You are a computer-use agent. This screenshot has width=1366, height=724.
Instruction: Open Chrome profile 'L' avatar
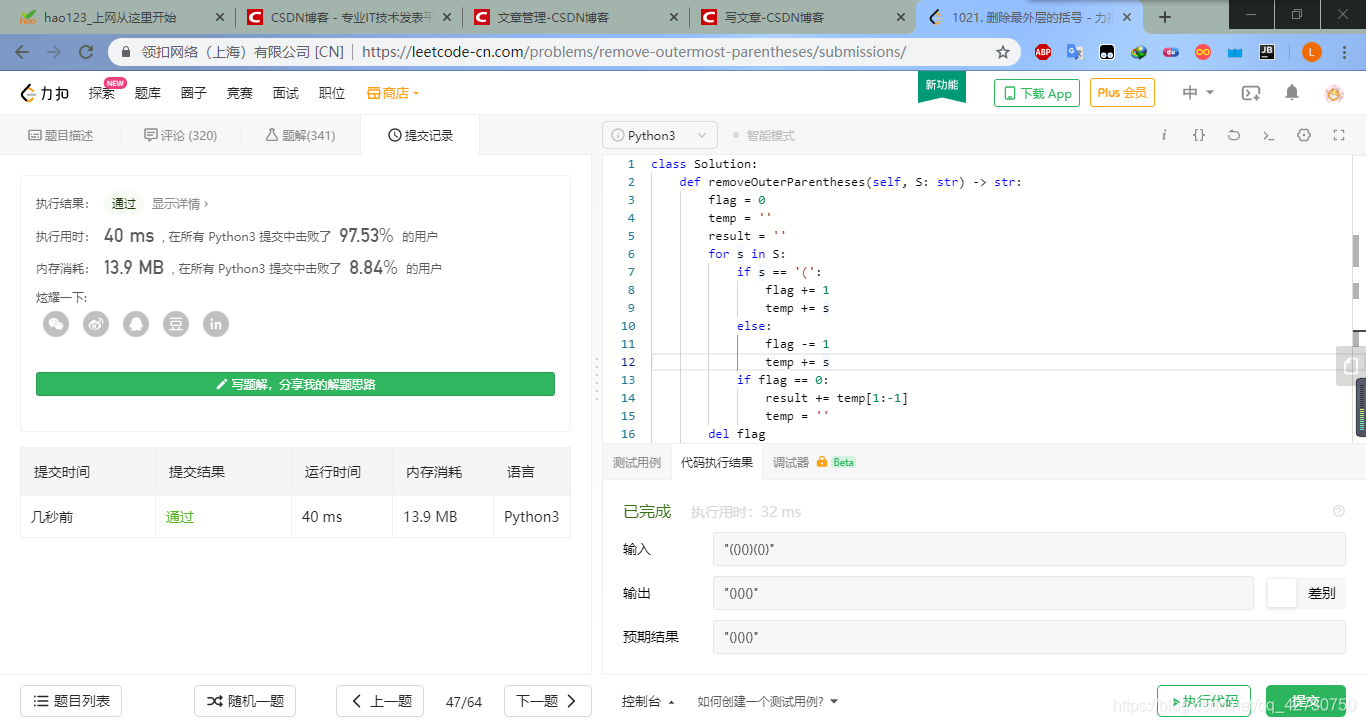[x=1312, y=52]
